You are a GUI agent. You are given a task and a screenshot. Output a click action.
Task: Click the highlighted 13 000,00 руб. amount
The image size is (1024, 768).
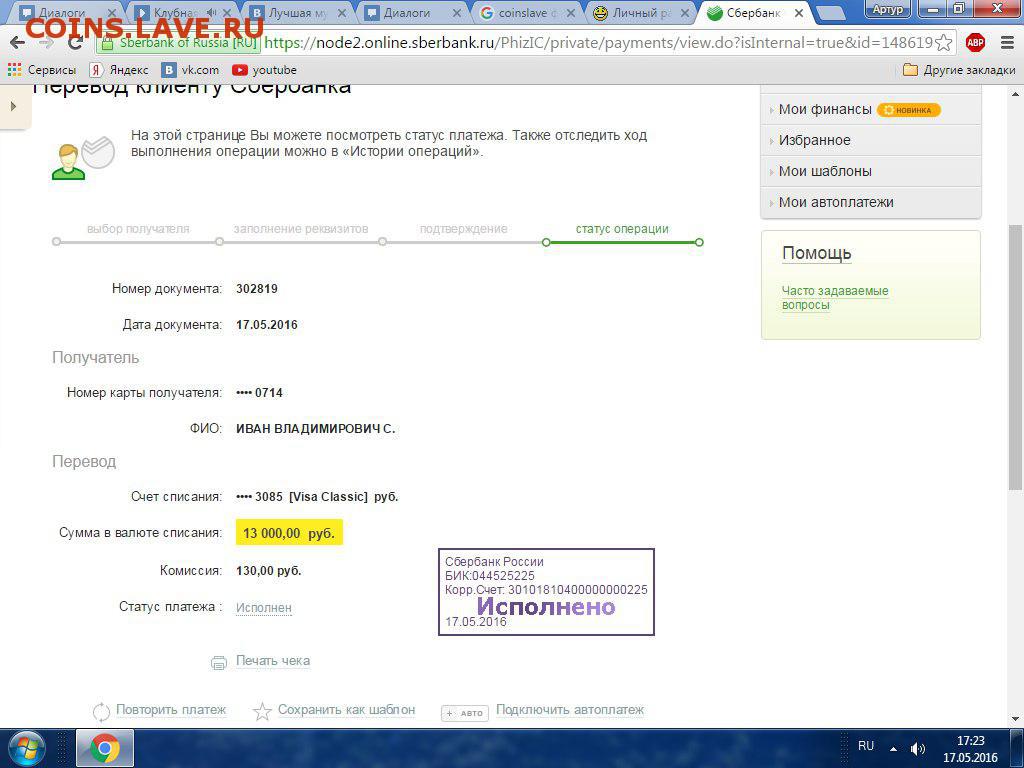click(289, 533)
